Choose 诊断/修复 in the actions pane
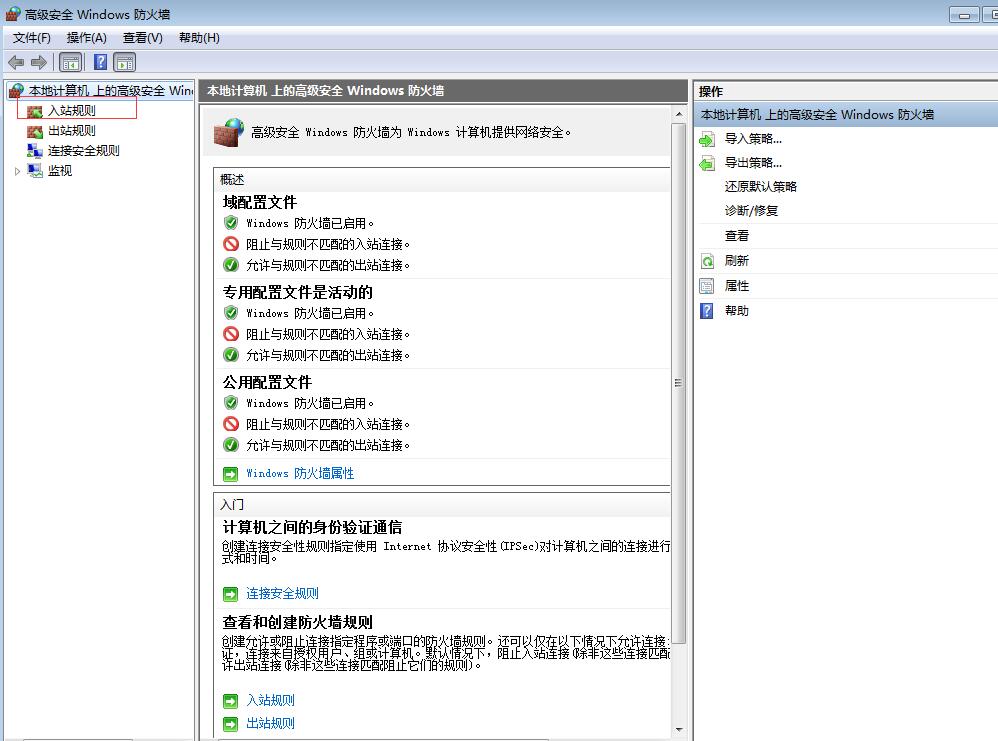 751,211
